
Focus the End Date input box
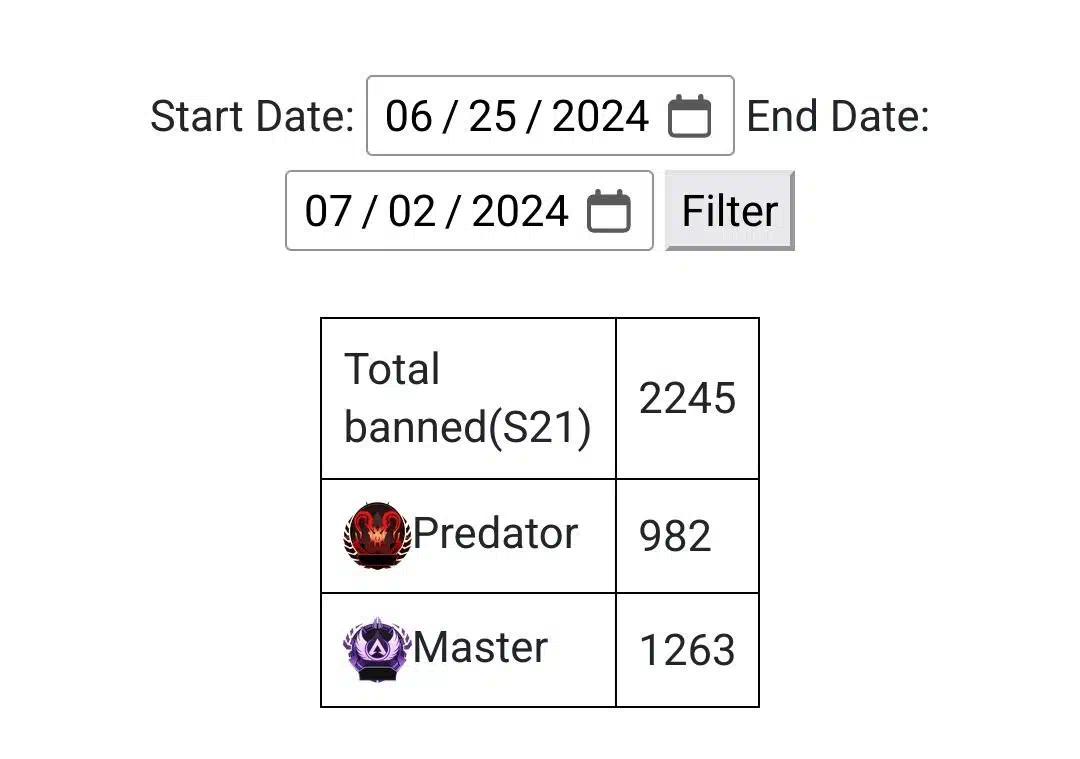pyautogui.click(x=469, y=211)
